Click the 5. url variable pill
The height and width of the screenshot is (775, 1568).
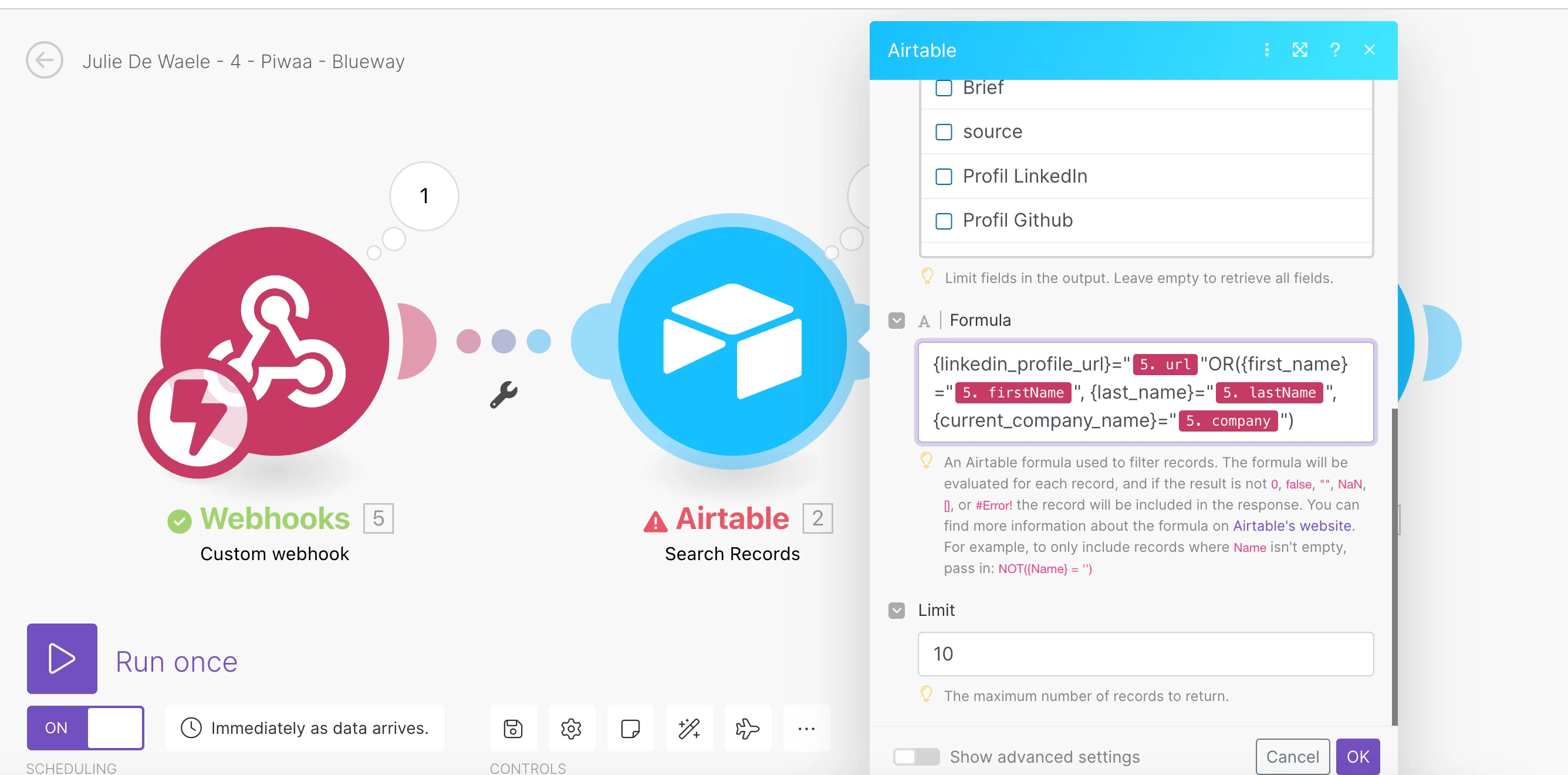click(x=1165, y=364)
